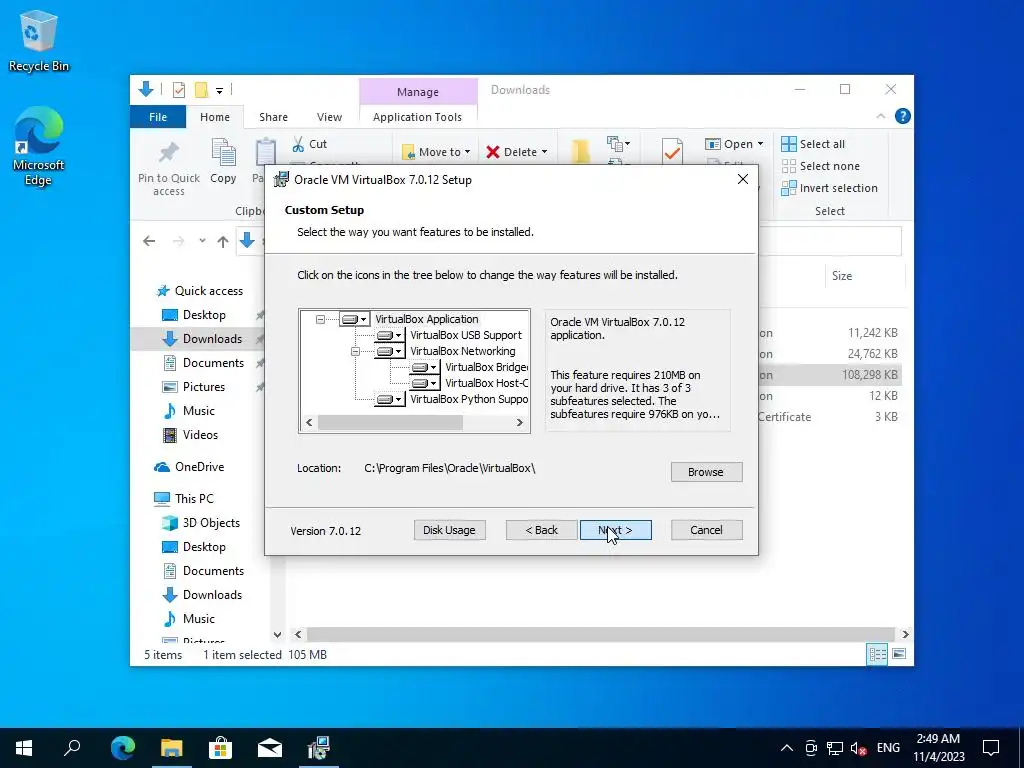1024x768 pixels.
Task: Open Recycle Bin desktop icon
Action: pyautogui.click(x=39, y=41)
